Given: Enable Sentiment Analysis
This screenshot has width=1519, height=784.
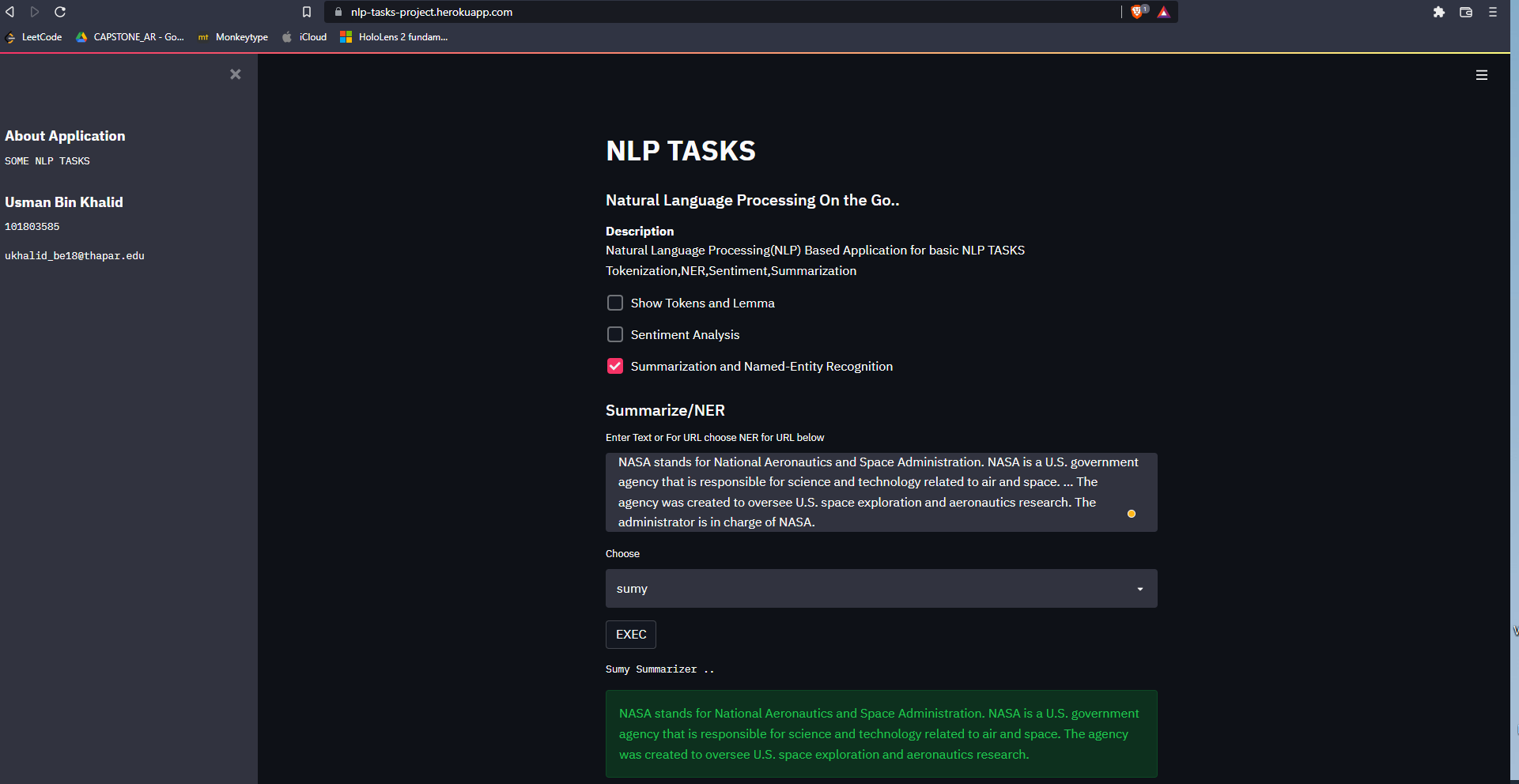Looking at the screenshot, I should [x=614, y=334].
